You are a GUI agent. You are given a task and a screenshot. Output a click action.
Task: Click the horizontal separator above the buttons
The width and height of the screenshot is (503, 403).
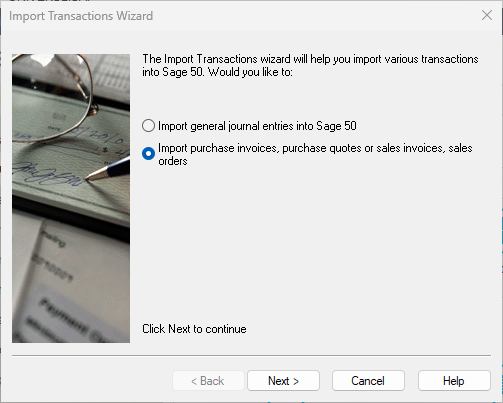(251, 356)
